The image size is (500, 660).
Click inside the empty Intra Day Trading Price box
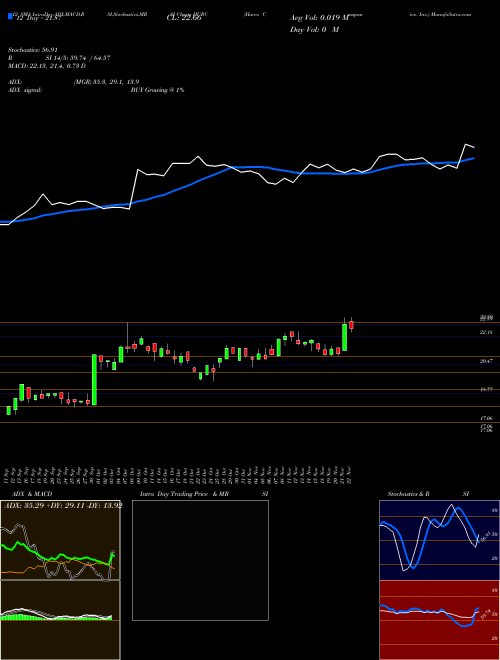(x=200, y=560)
